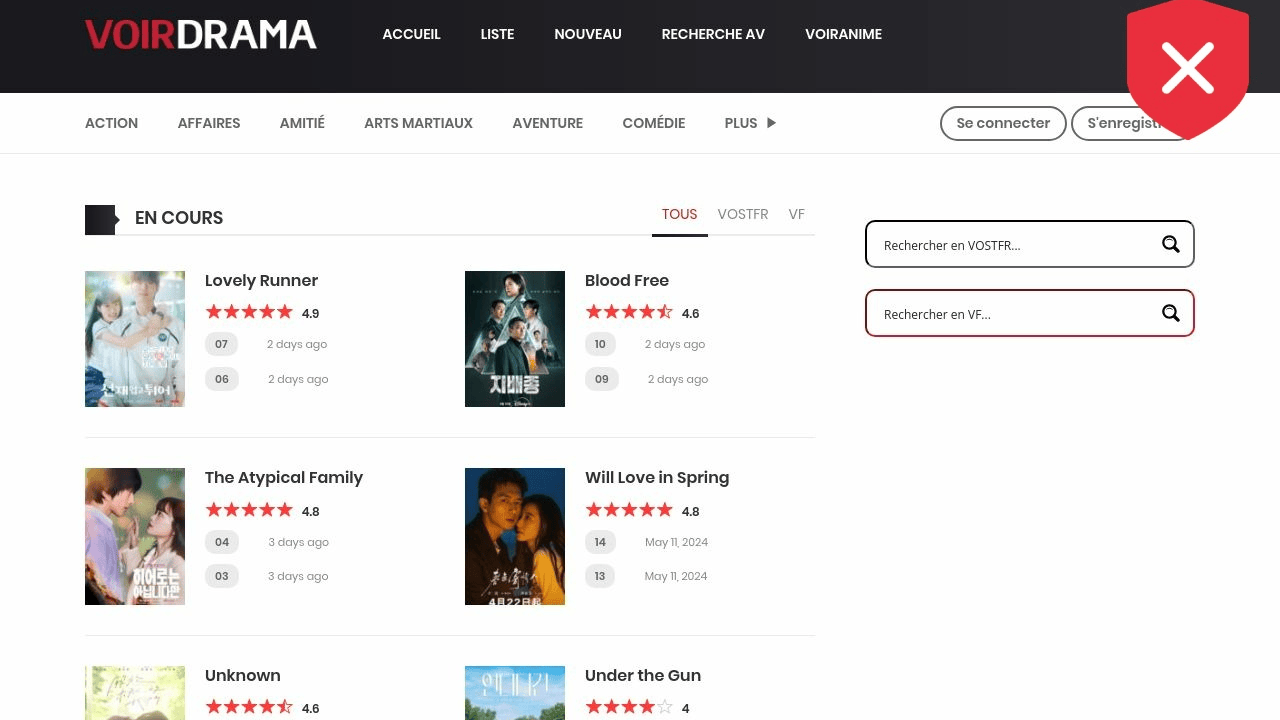Click Blood Free 4.6 rating value
Screen dimensions: 1280x720
click(690, 314)
